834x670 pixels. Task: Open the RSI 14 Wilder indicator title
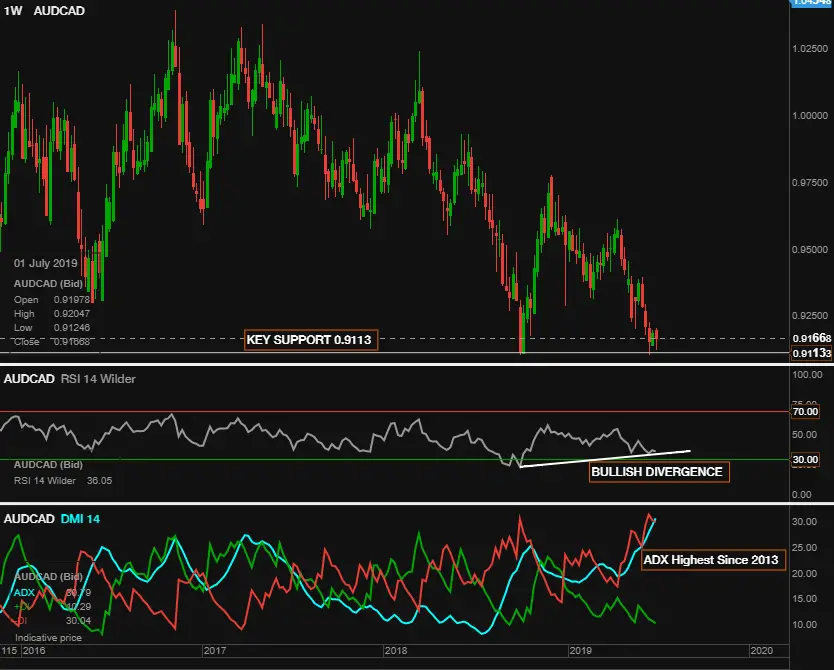pyautogui.click(x=98, y=379)
